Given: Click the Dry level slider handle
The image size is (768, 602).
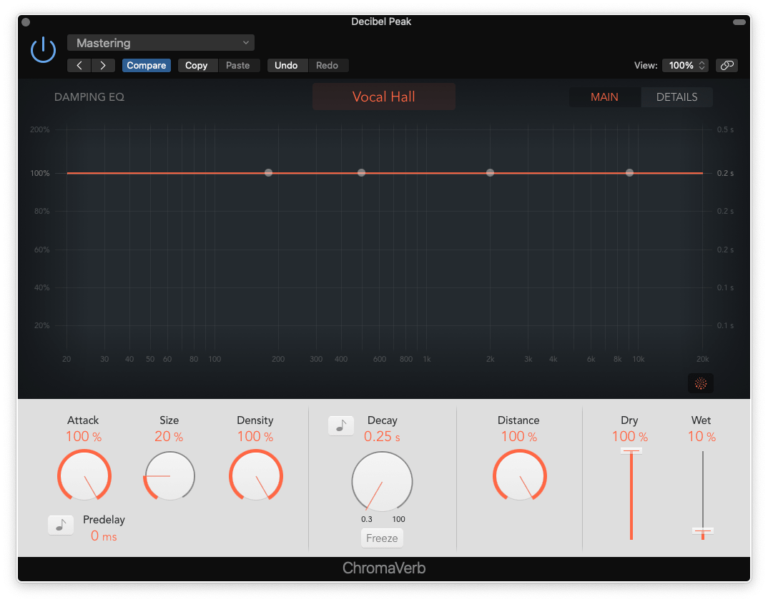Looking at the screenshot, I should [630, 451].
